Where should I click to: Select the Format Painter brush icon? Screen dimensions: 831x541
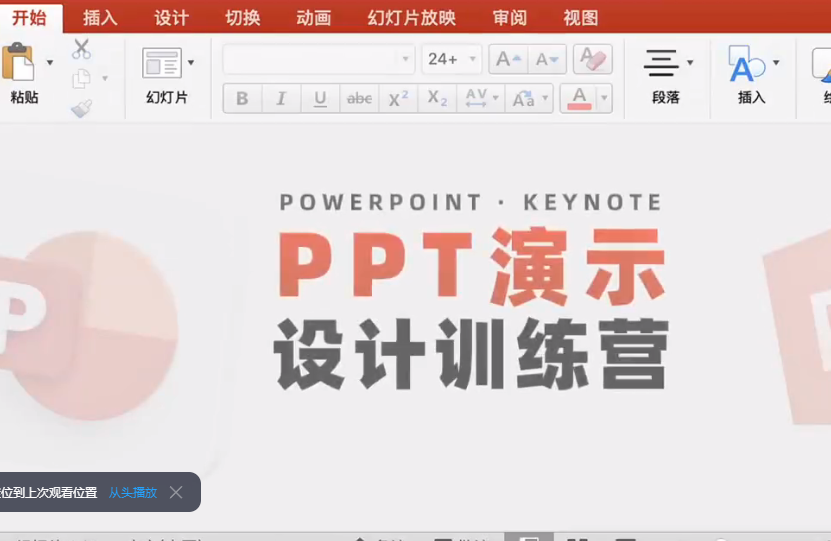tap(82, 109)
